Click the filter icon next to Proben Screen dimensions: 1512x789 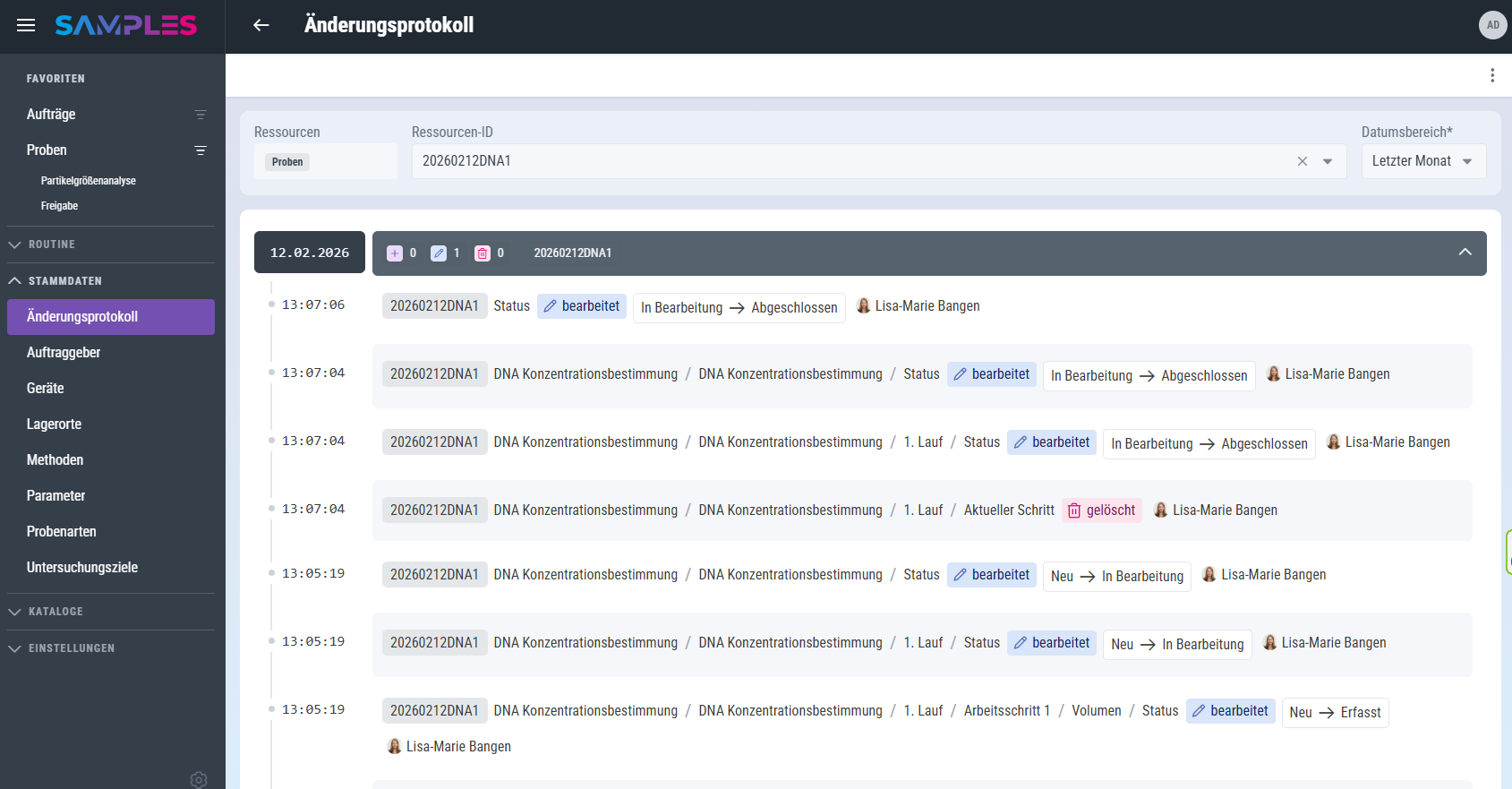point(201,150)
